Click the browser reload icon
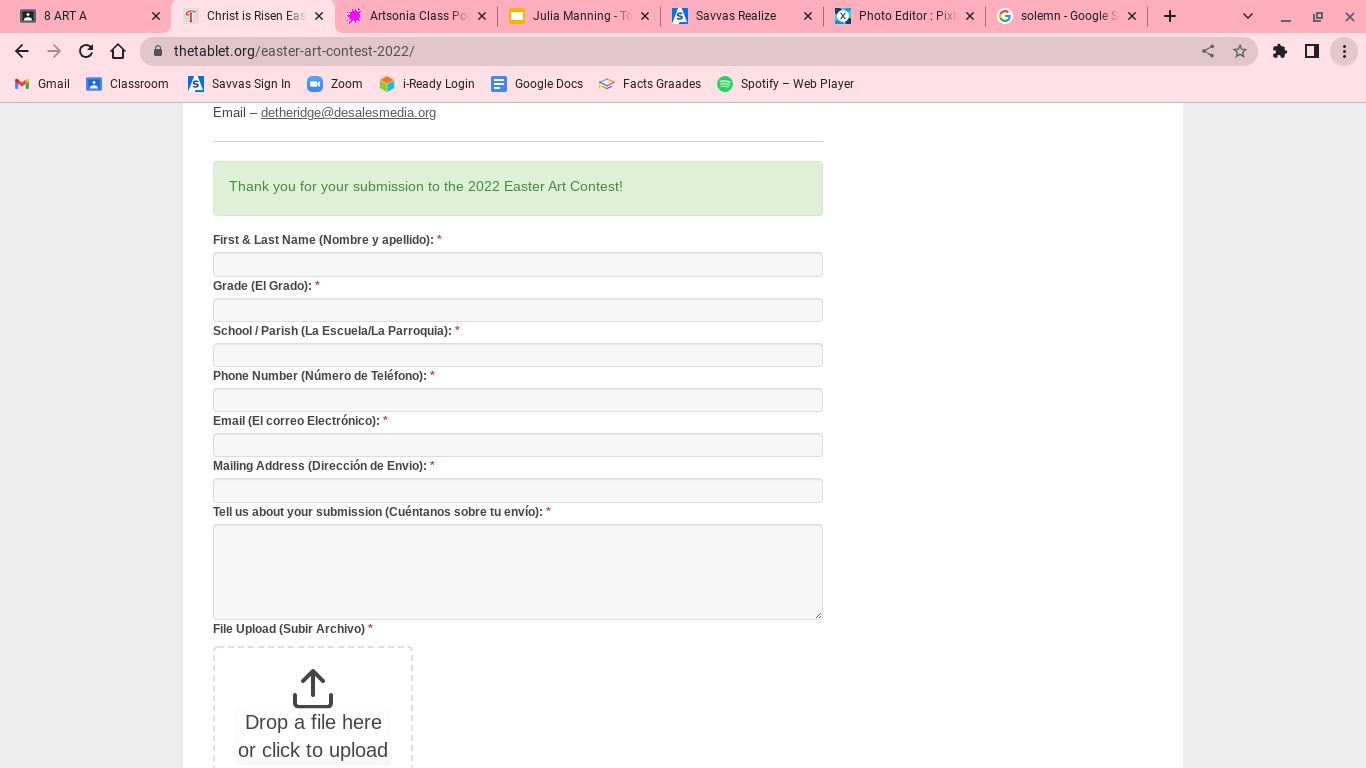 [x=86, y=51]
